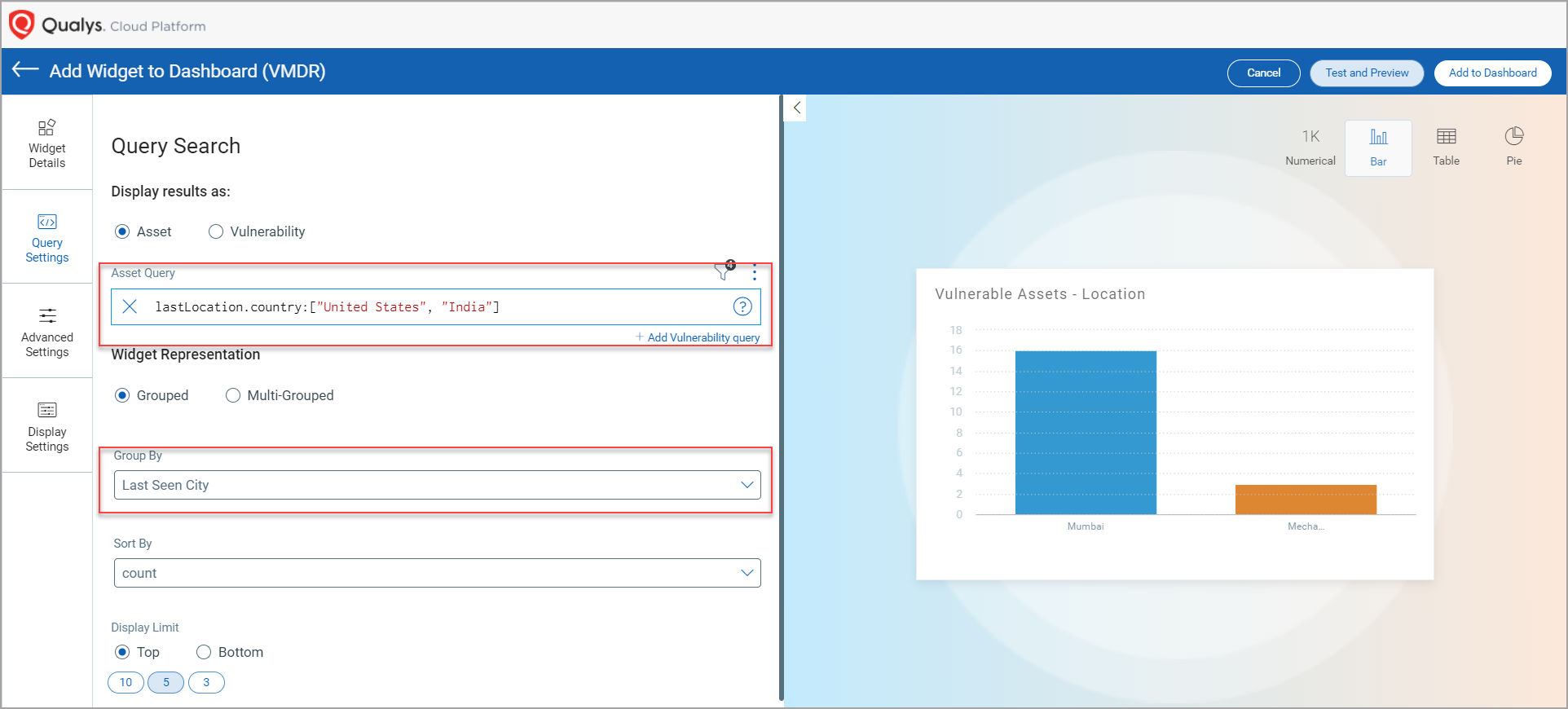This screenshot has height=709, width=1568.
Task: Open Query Settings section
Action: (x=47, y=238)
